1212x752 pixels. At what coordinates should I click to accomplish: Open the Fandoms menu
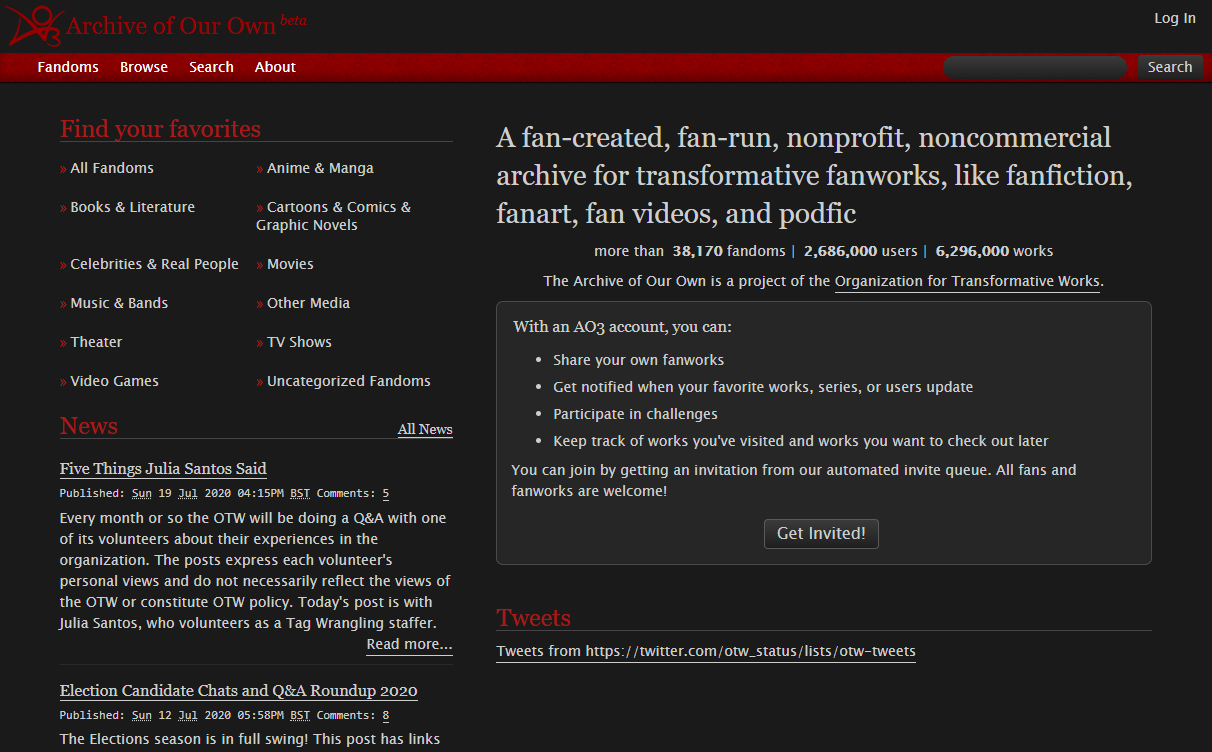click(x=68, y=67)
